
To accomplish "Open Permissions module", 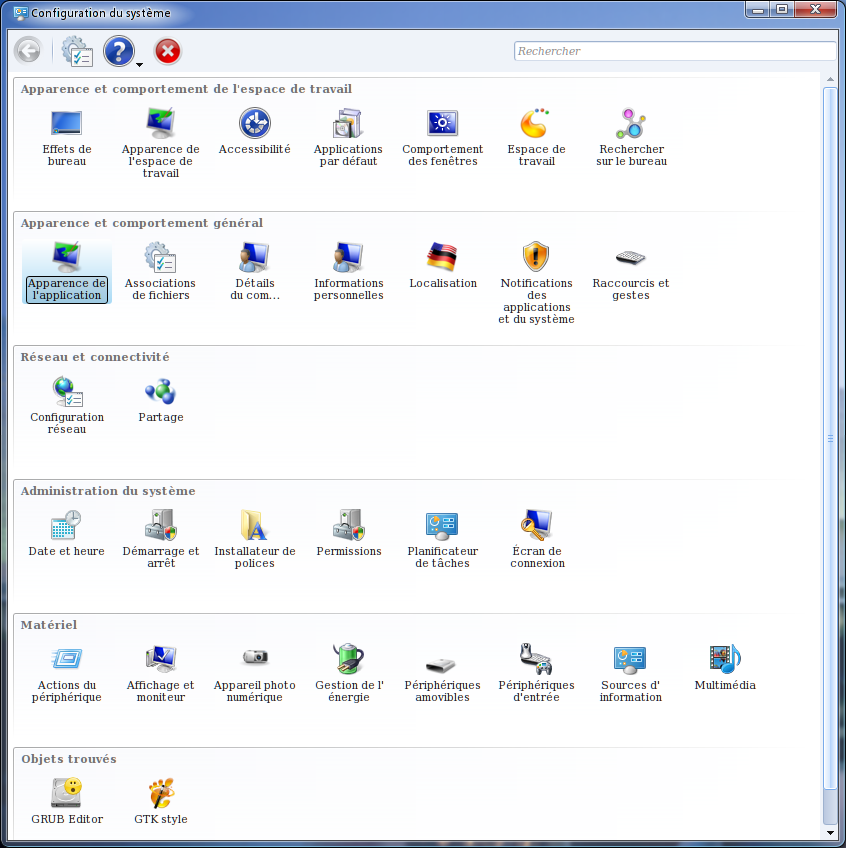I will [349, 534].
